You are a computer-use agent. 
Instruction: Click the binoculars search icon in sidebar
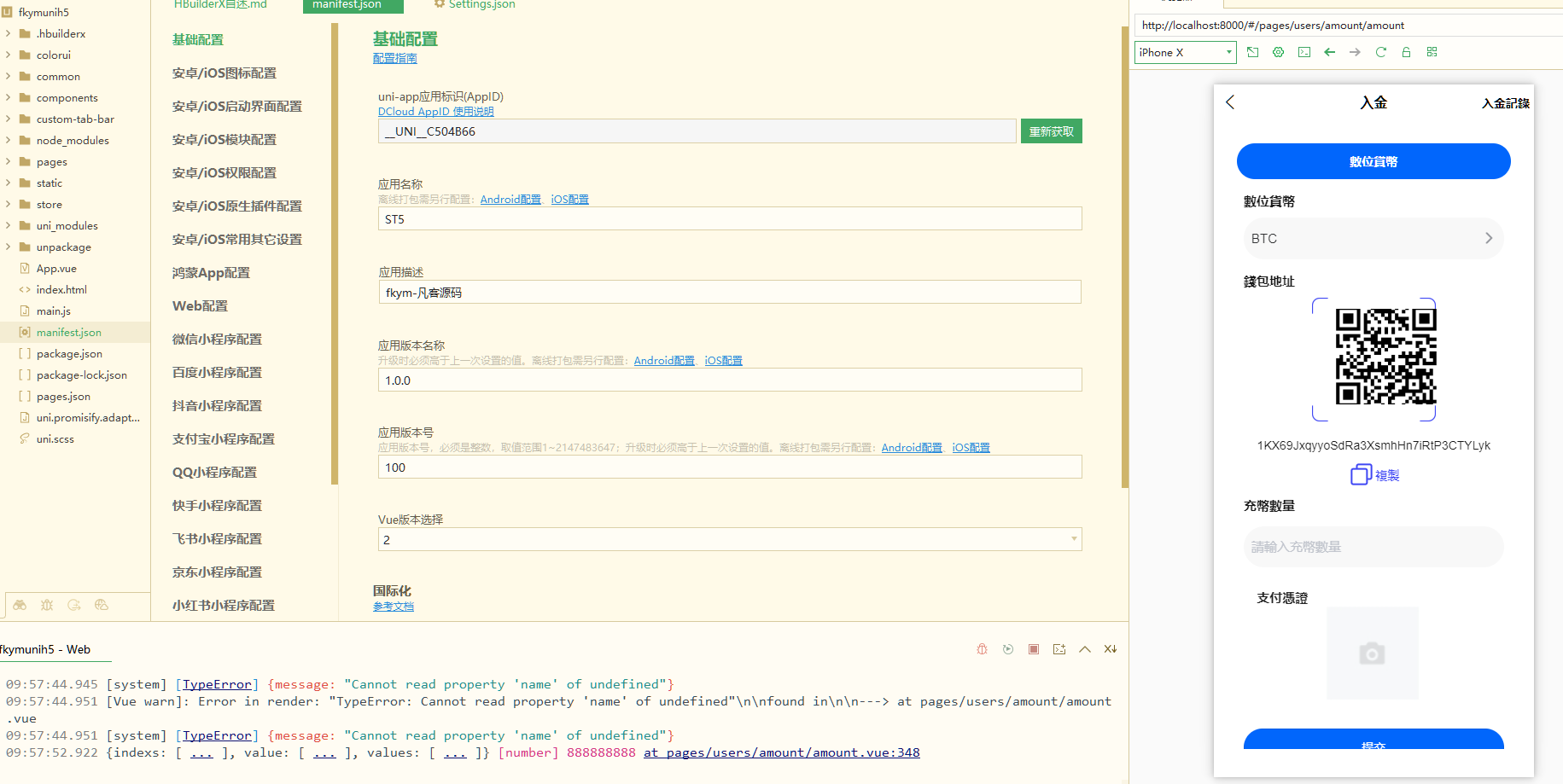pos(20,605)
